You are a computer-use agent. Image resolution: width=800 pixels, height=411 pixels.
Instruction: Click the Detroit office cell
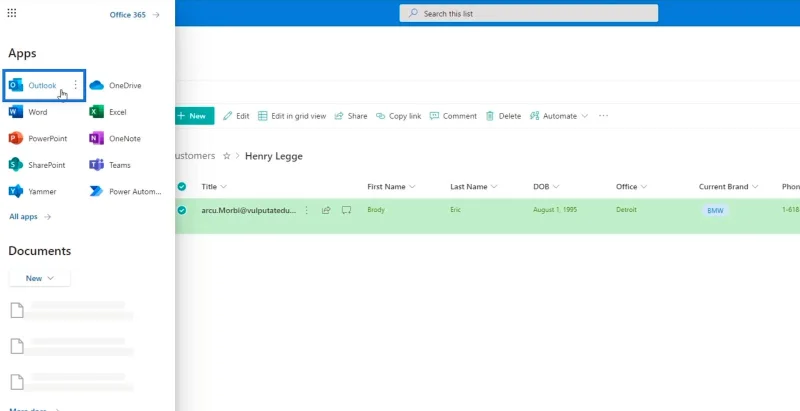coord(626,210)
